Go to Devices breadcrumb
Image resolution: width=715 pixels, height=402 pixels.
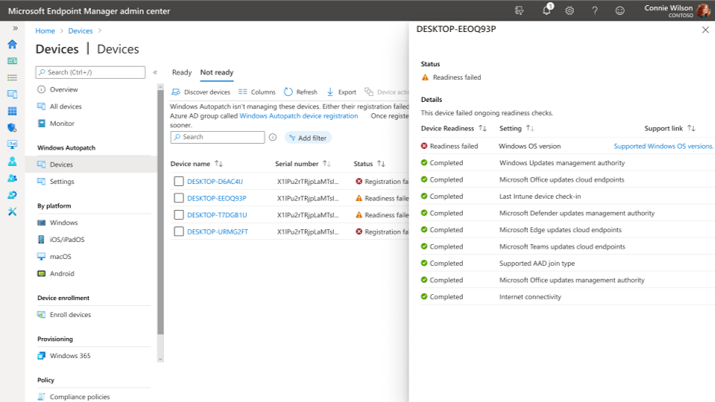[x=80, y=31]
